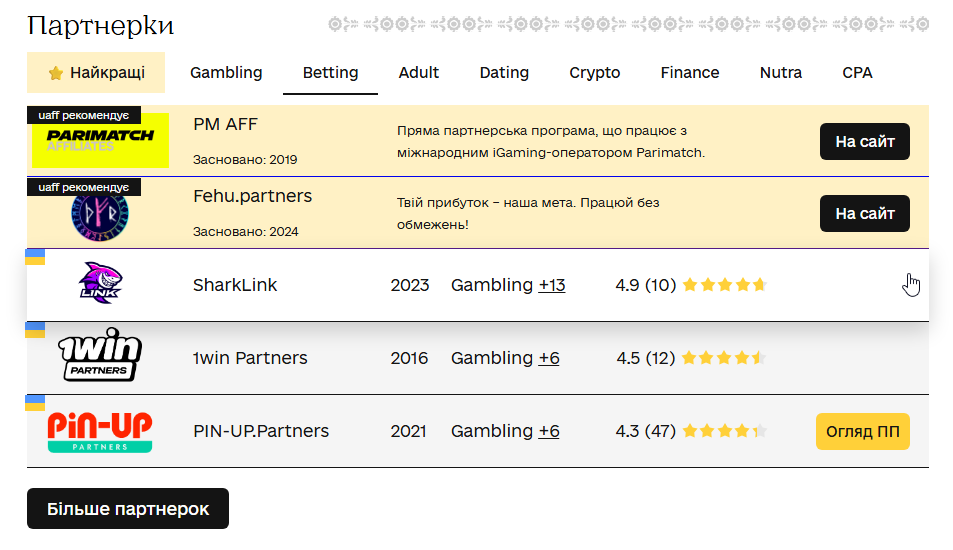Open the SharkLink partner name link
This screenshot has height=550, width=953.
pyautogui.click(x=235, y=285)
